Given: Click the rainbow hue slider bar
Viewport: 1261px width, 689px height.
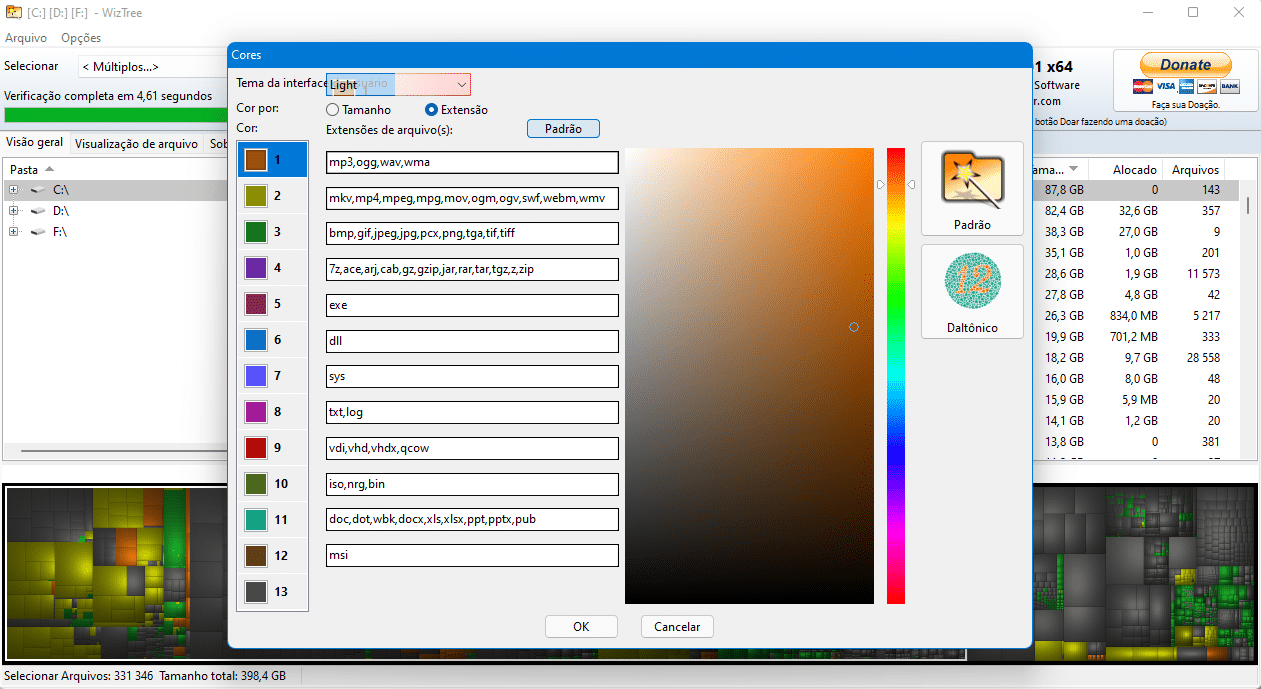Looking at the screenshot, I should (x=895, y=375).
